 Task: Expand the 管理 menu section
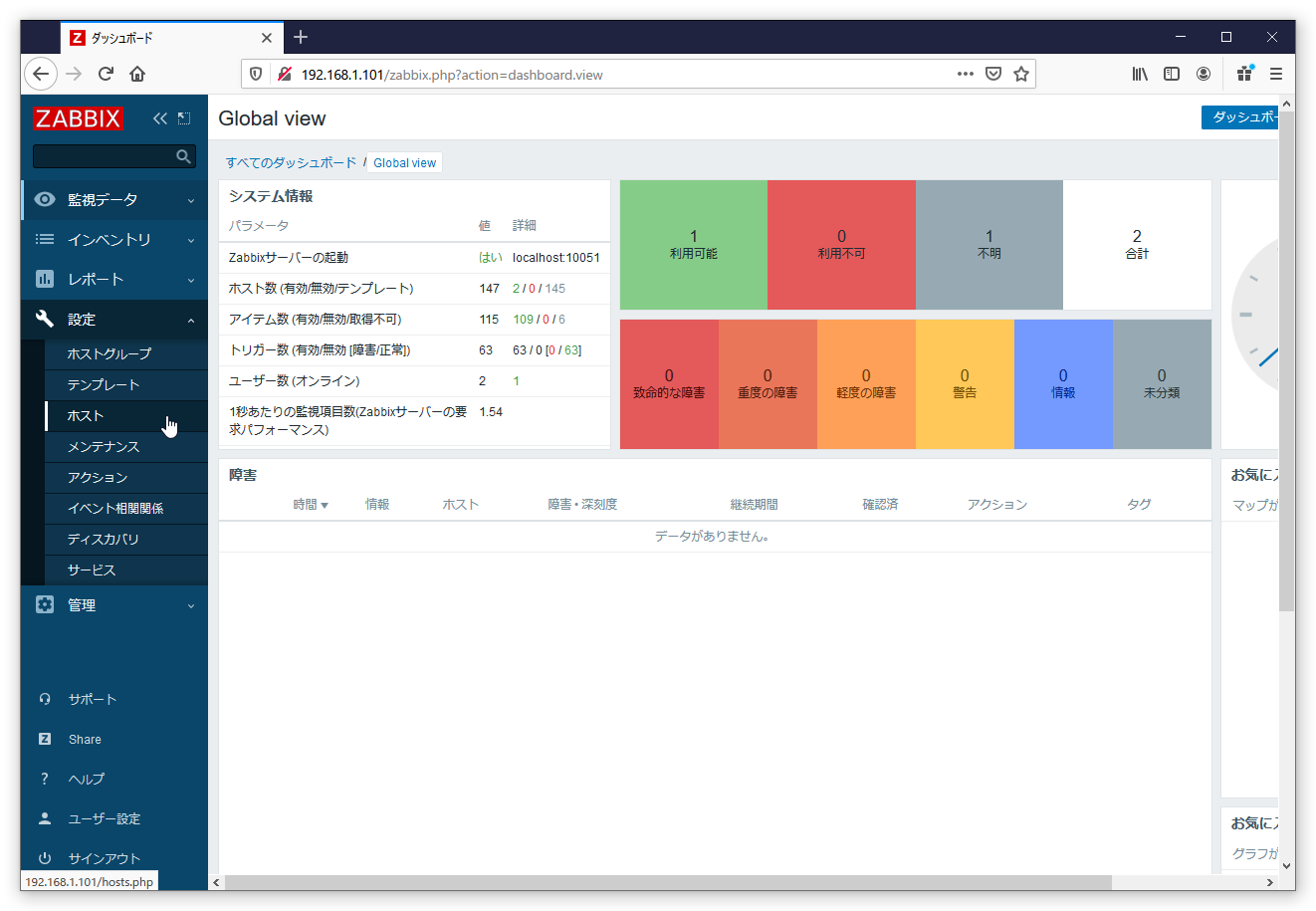(114, 604)
